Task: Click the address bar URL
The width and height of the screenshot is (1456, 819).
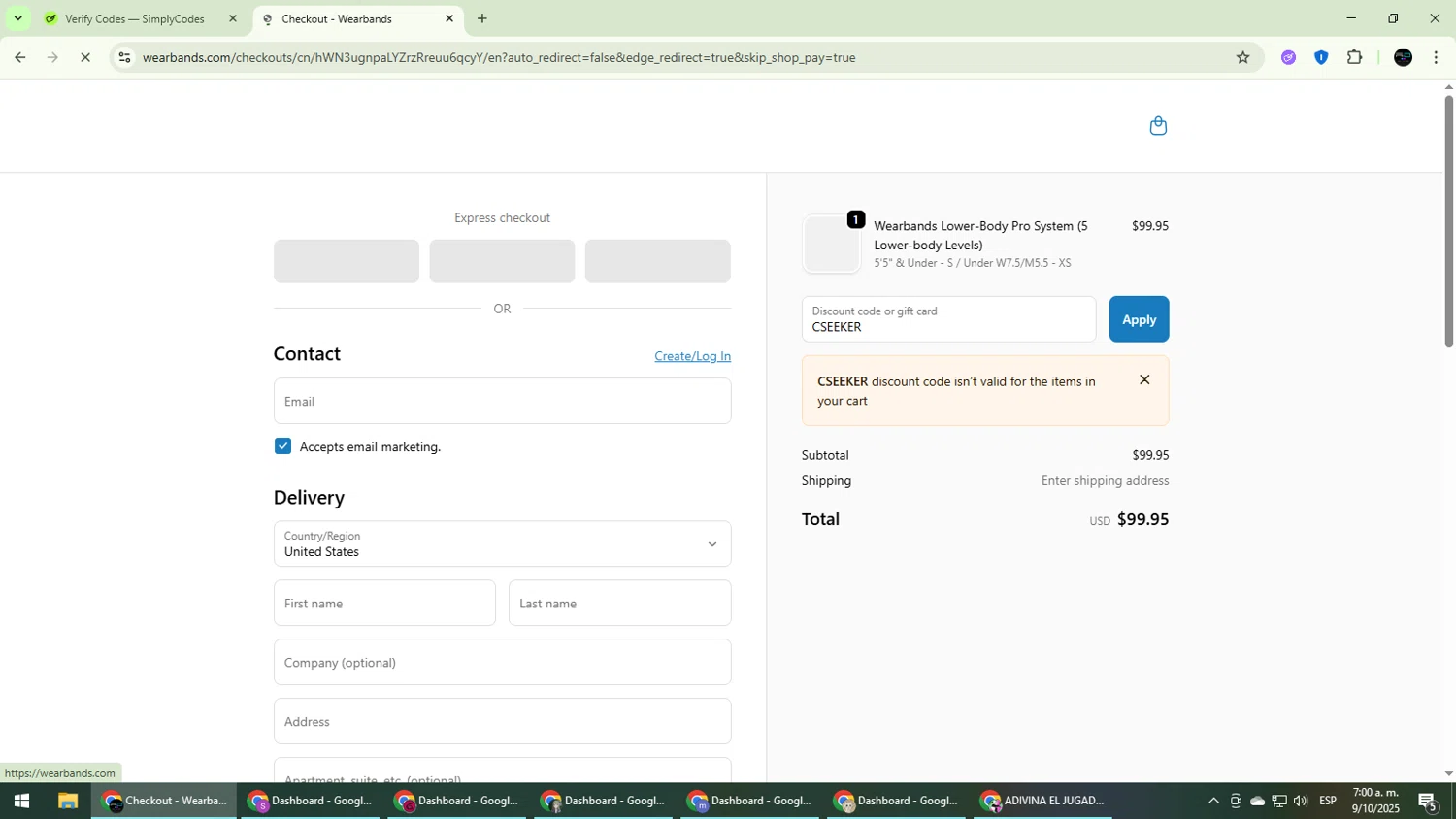Action: point(499,57)
